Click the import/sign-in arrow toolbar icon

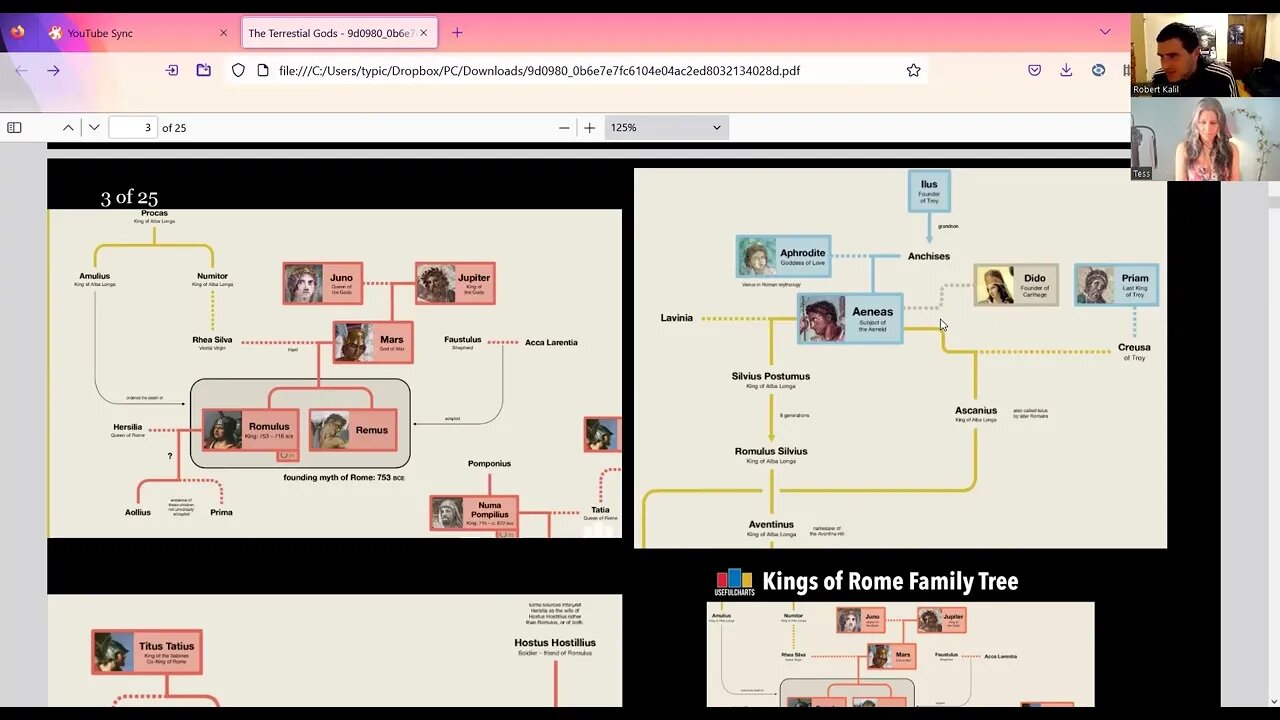pyautogui.click(x=172, y=70)
